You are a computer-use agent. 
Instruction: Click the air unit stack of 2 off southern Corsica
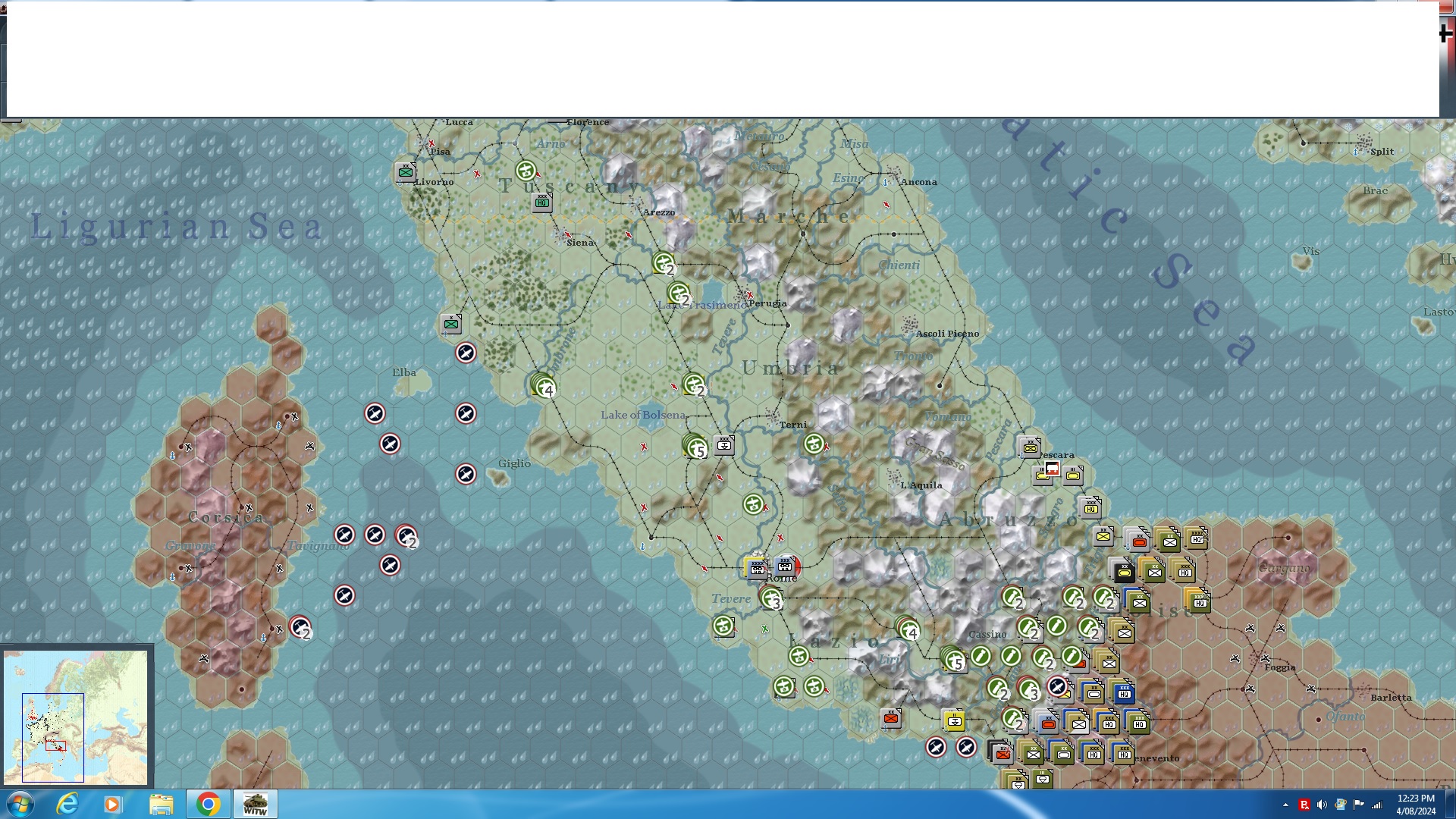pos(300,627)
